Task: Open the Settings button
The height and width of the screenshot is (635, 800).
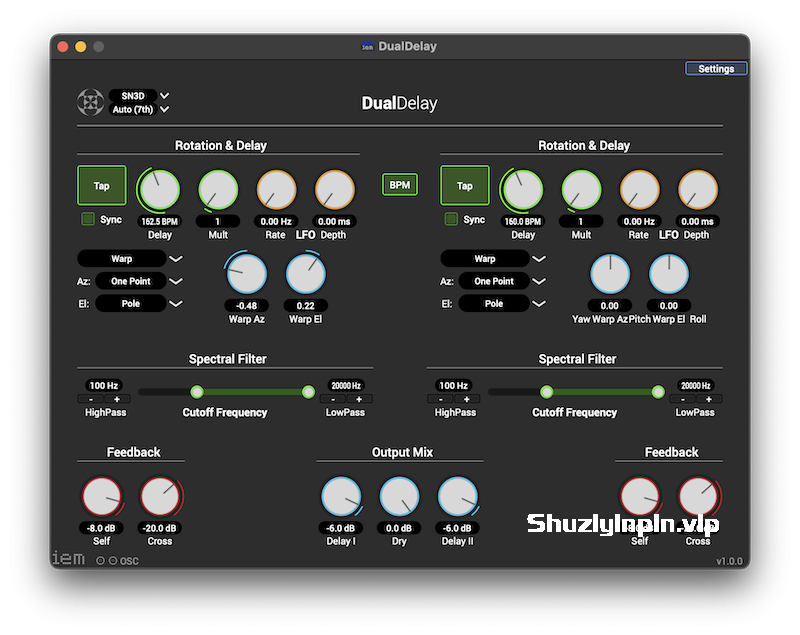Action: click(716, 68)
